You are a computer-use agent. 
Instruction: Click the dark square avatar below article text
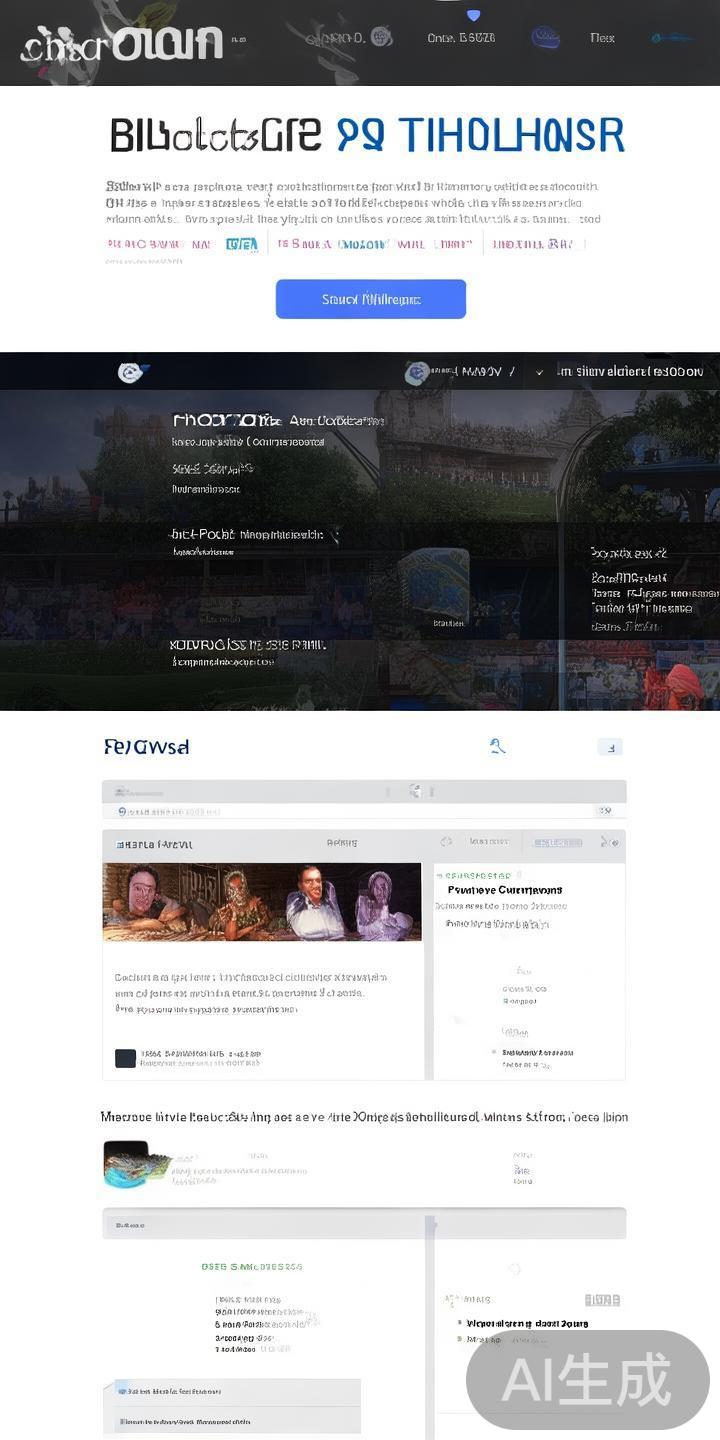tap(125, 1058)
